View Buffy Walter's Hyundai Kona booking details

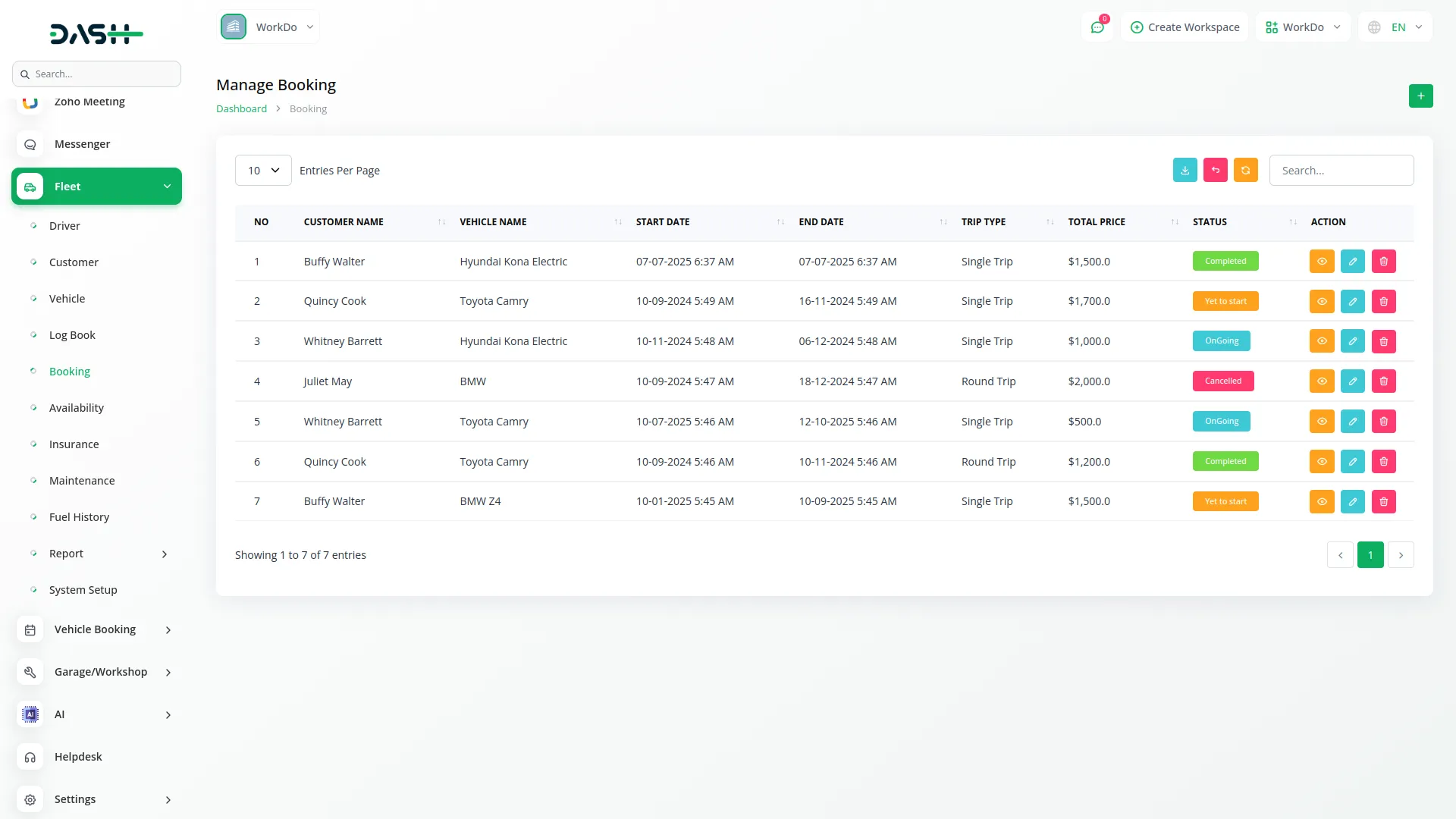[x=1321, y=262]
